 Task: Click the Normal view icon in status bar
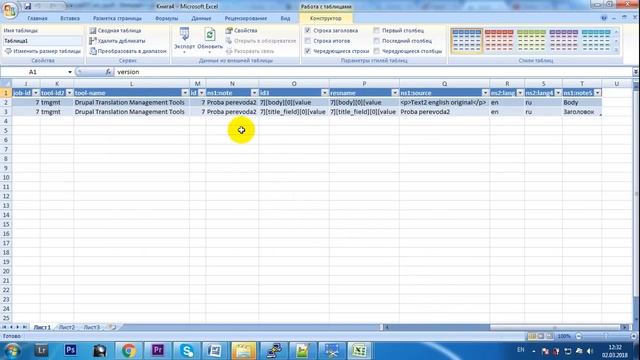pyautogui.click(x=532, y=336)
